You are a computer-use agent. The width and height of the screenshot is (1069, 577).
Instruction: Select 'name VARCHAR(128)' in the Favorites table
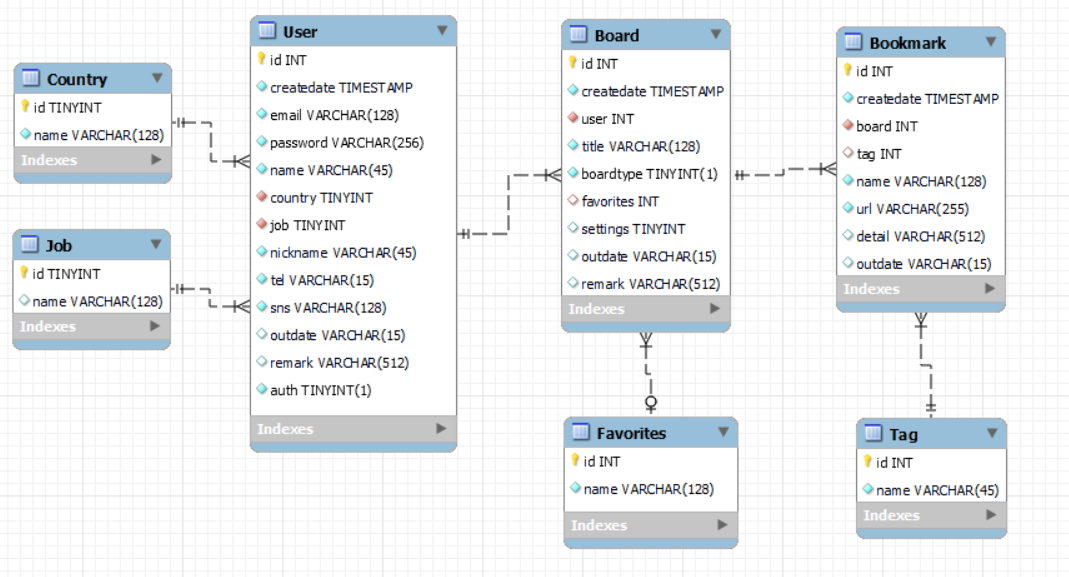coord(651,489)
